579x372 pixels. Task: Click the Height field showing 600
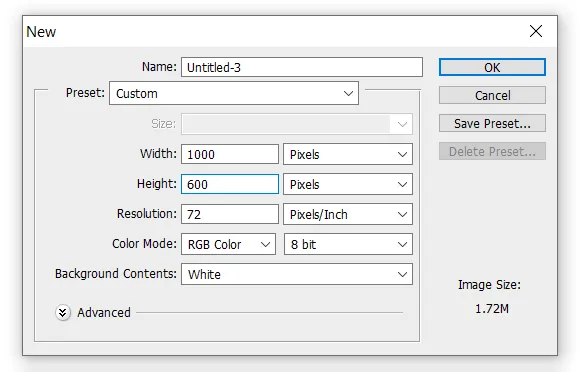pos(230,184)
